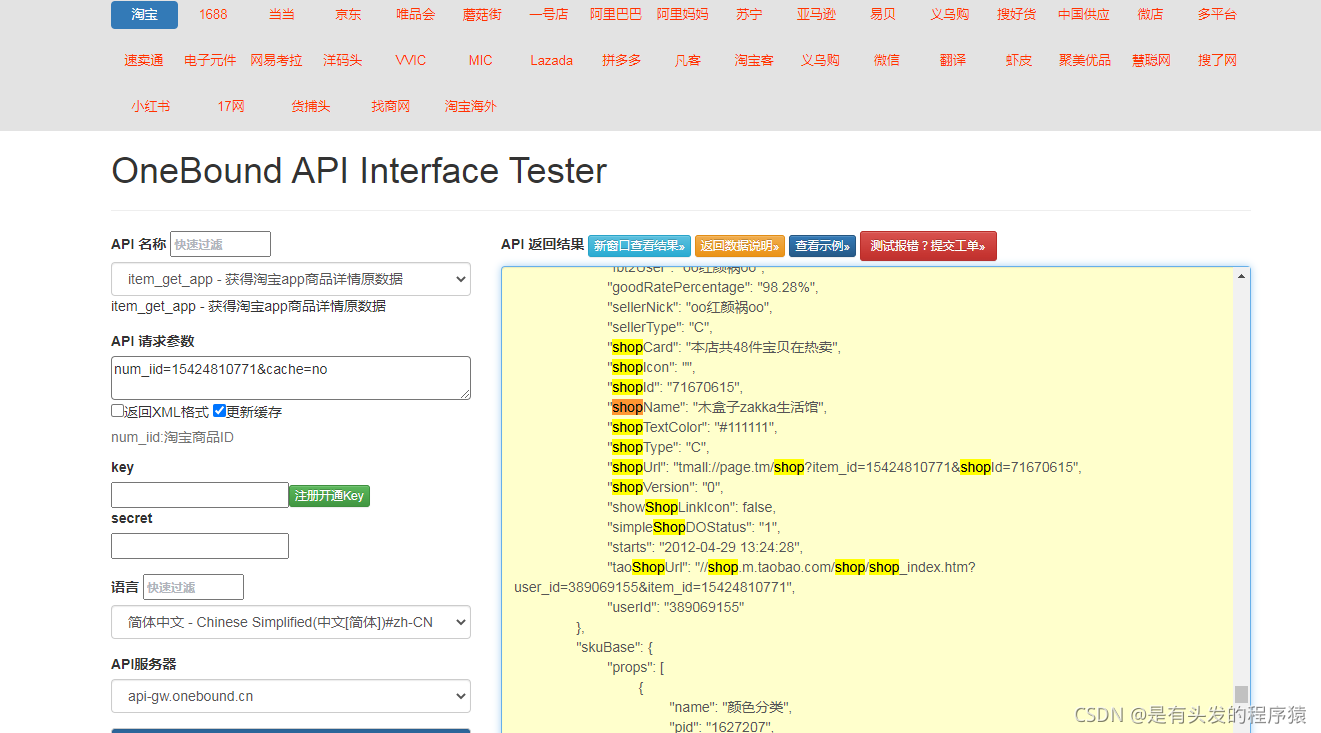This screenshot has height=733, width=1321.
Task: Click the 注册开通Key button
Action: pyautogui.click(x=330, y=496)
